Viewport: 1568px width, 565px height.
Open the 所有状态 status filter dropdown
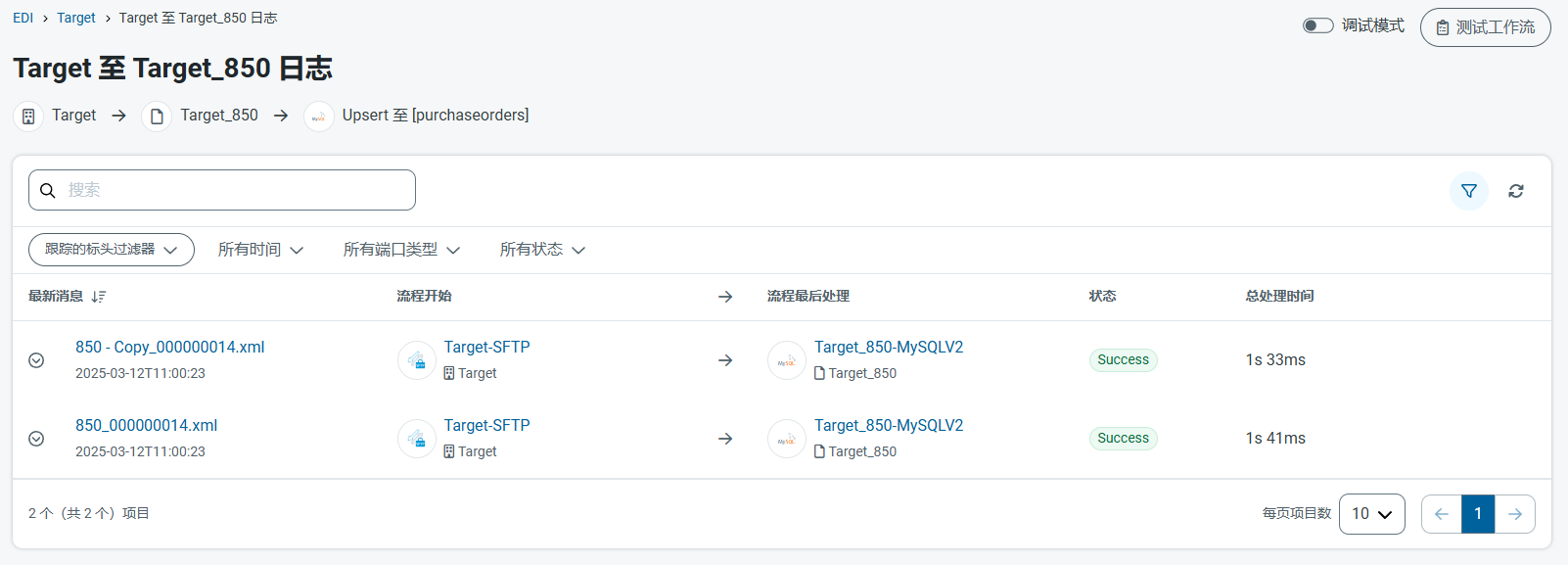tap(542, 250)
